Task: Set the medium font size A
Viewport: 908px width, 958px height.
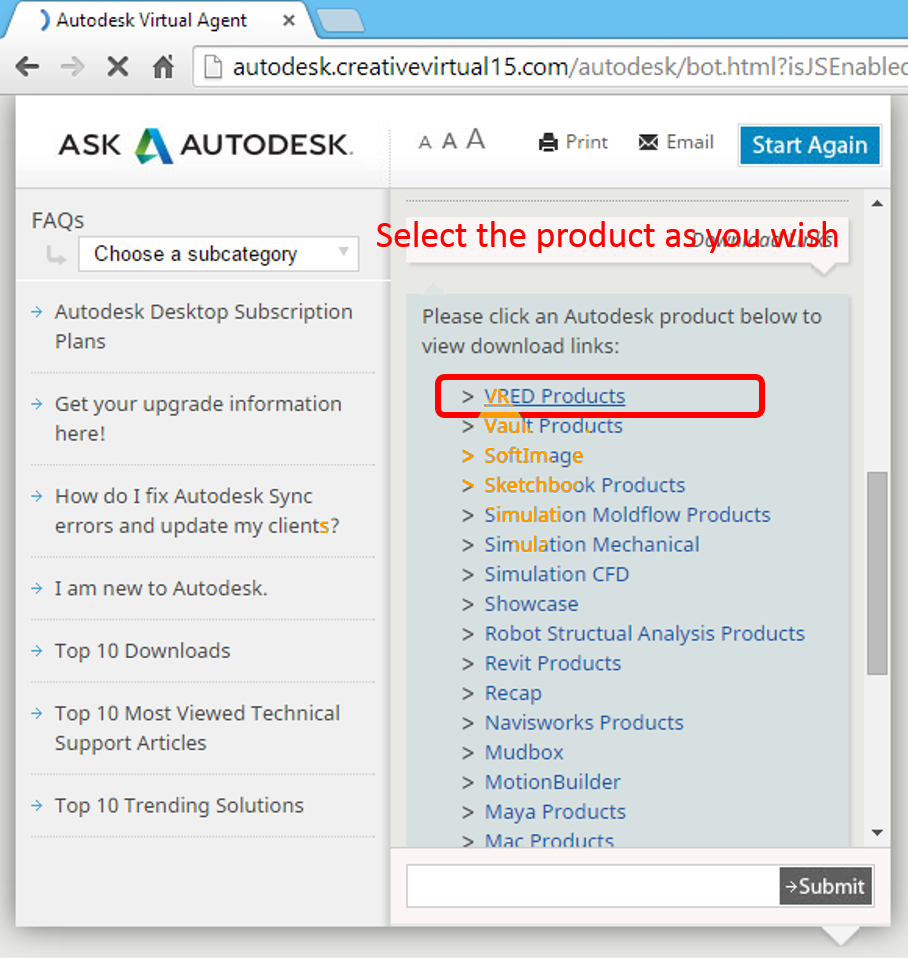Action: pos(449,141)
